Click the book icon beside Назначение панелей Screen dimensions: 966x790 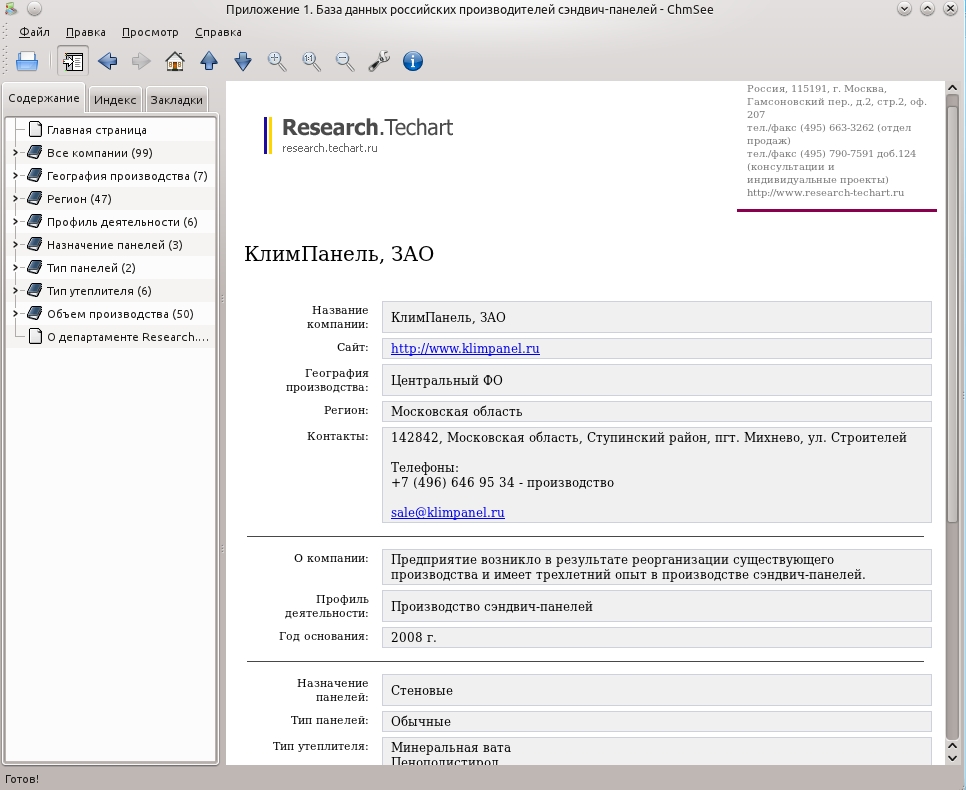35,245
